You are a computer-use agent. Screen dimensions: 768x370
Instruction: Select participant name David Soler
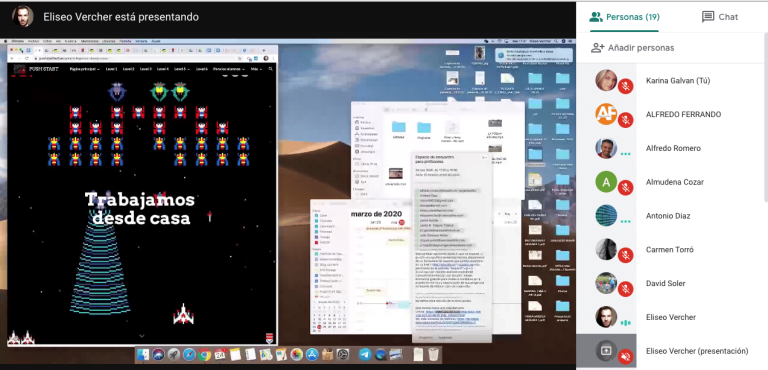666,283
